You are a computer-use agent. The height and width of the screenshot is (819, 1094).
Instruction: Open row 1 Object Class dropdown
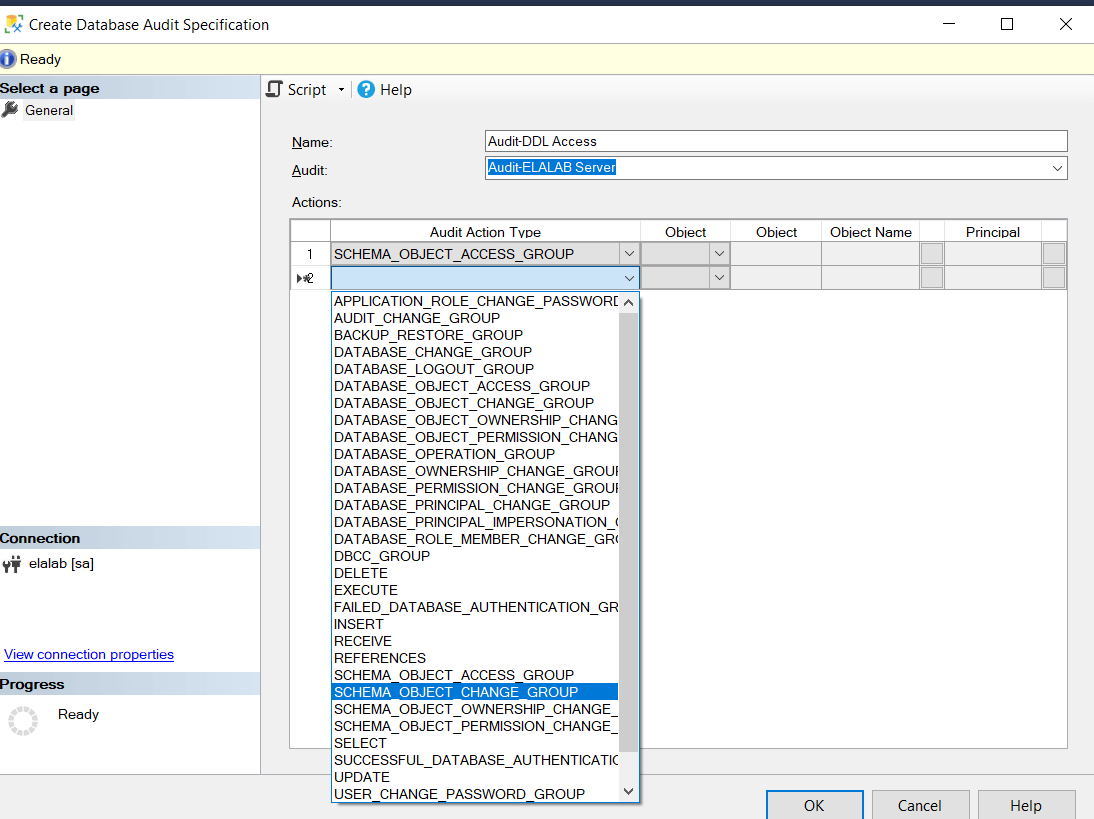(x=719, y=254)
